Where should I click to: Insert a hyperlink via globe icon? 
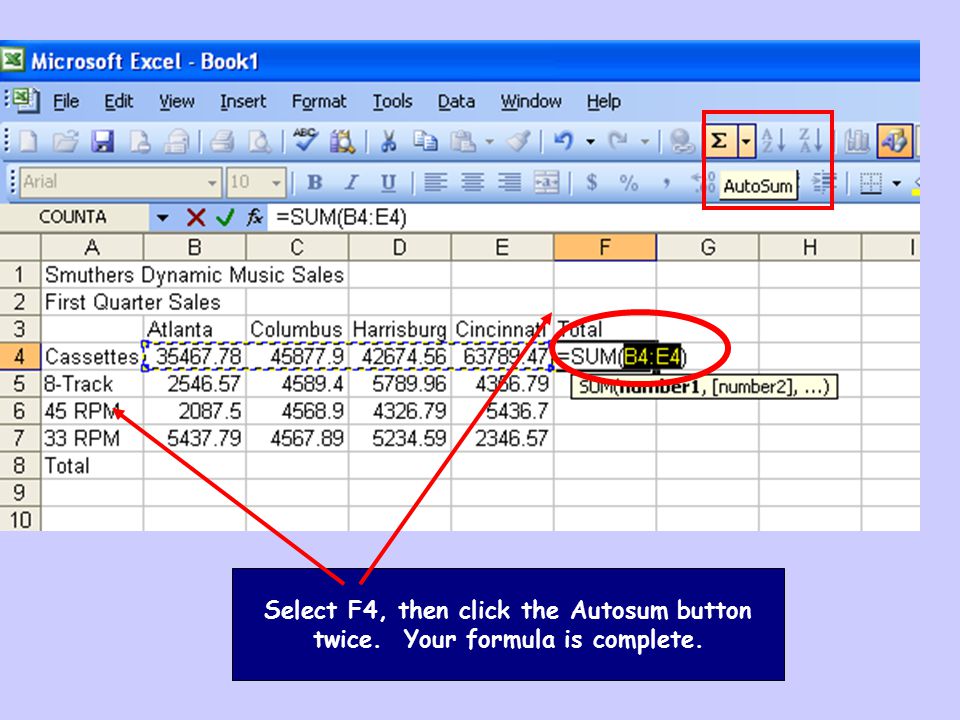681,142
